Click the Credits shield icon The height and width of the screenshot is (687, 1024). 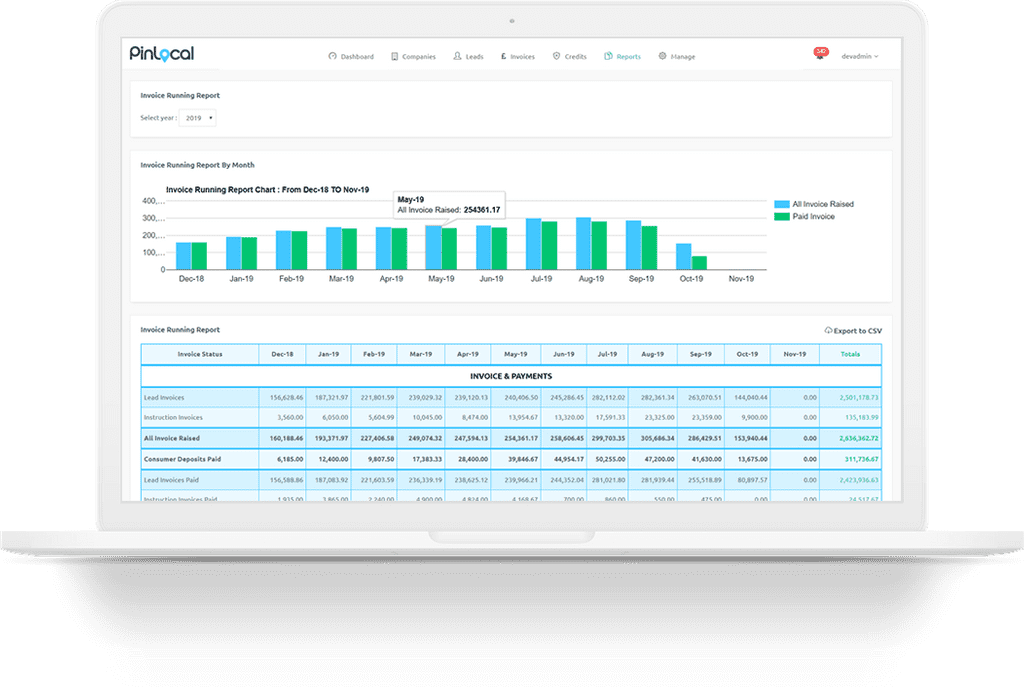point(556,57)
